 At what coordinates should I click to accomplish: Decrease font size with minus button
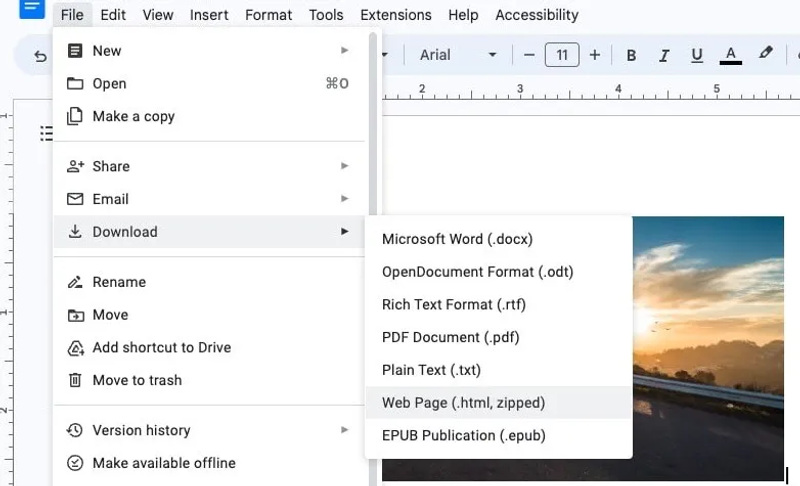click(x=529, y=55)
